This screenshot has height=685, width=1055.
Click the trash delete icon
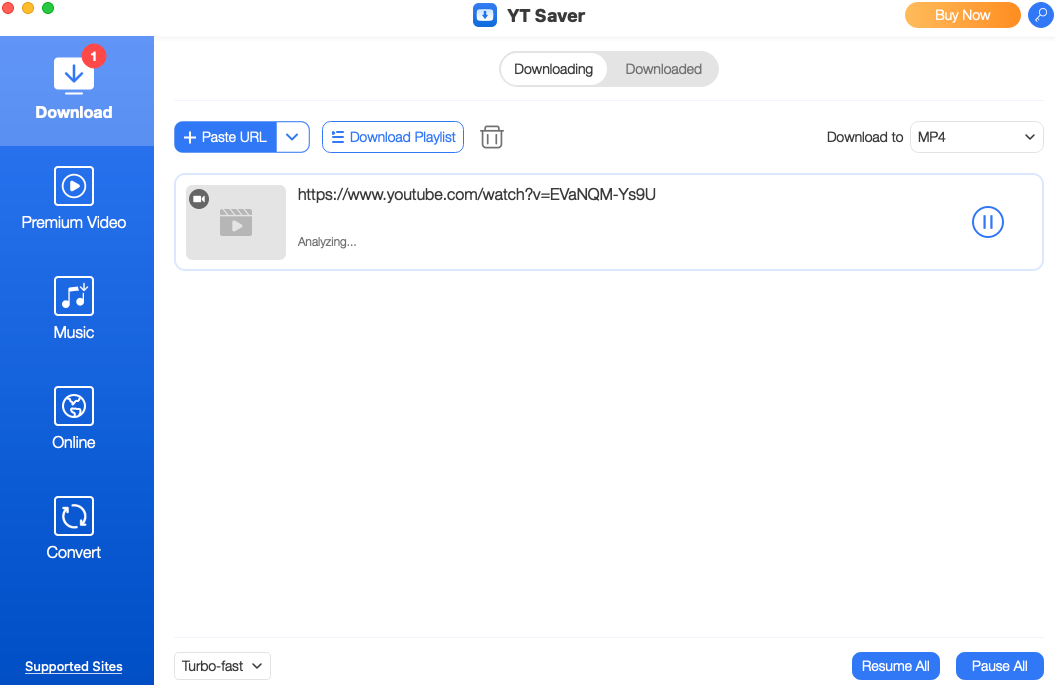[492, 137]
